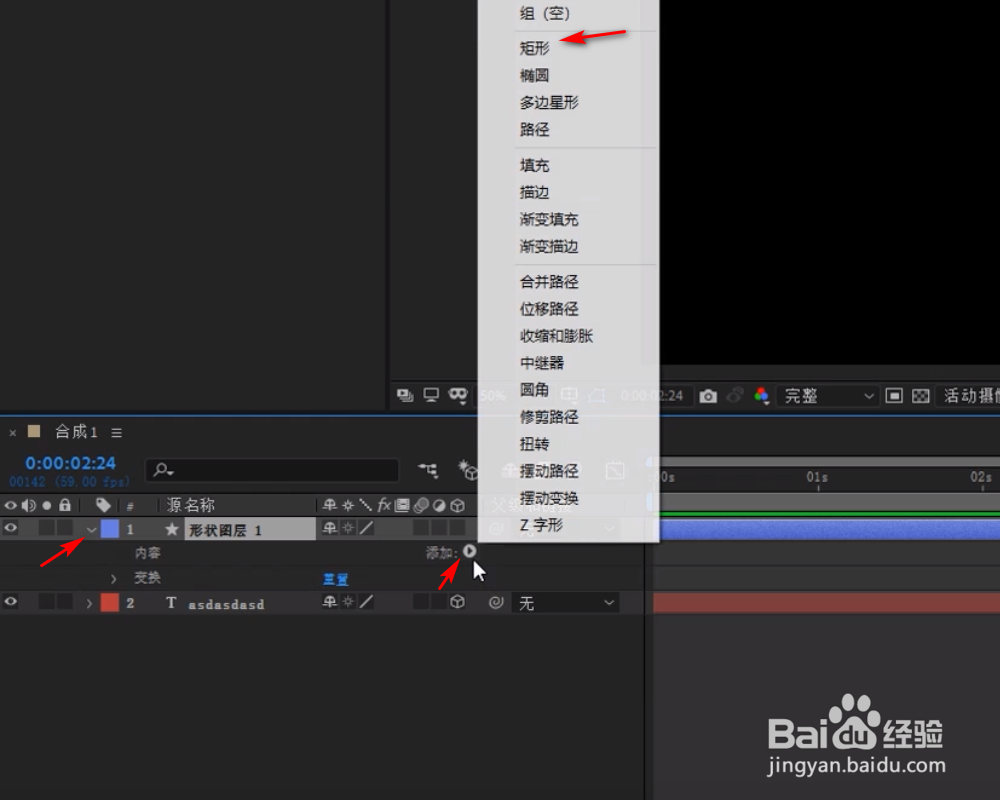The image size is (1000, 800).
Task: Click 01s marker on time ruler
Action: pyautogui.click(x=817, y=477)
